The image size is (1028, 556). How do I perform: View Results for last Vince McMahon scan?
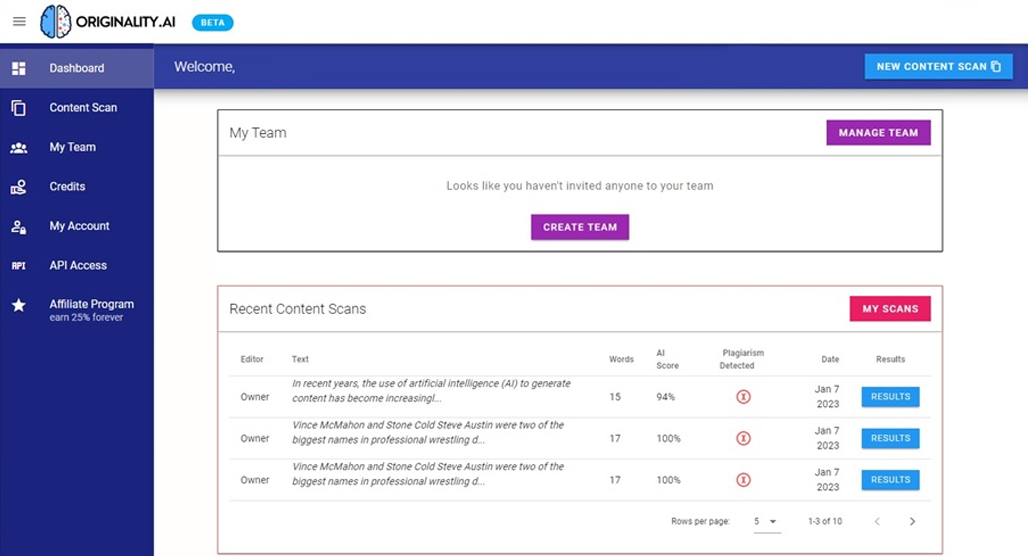pyautogui.click(x=890, y=480)
